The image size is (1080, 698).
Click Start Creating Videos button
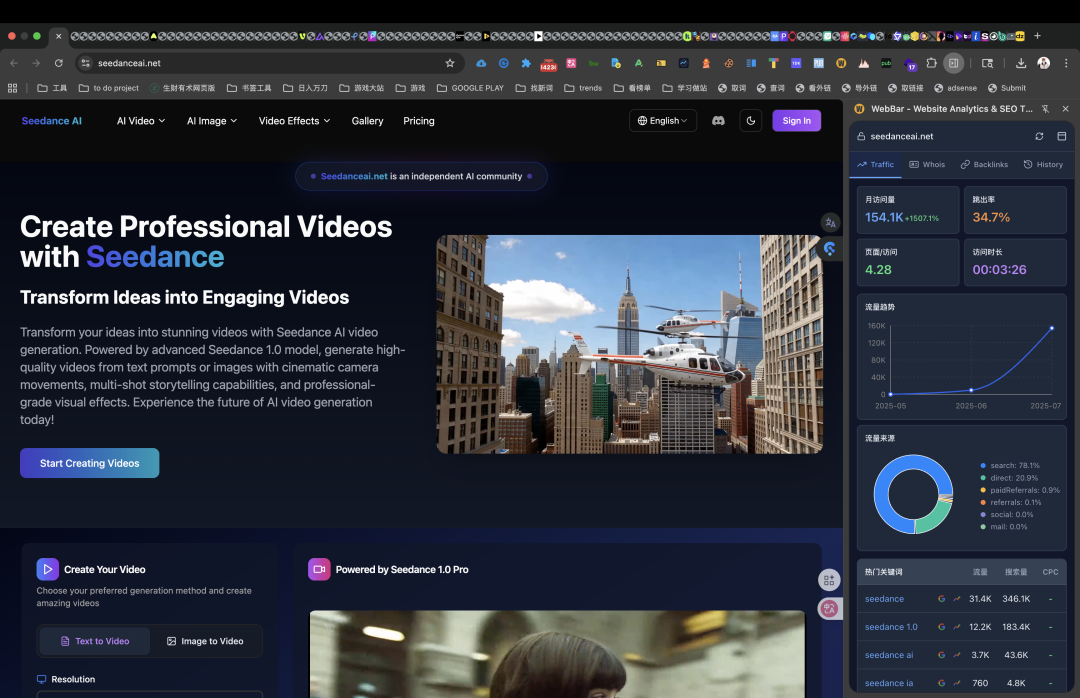pyautogui.click(x=90, y=463)
